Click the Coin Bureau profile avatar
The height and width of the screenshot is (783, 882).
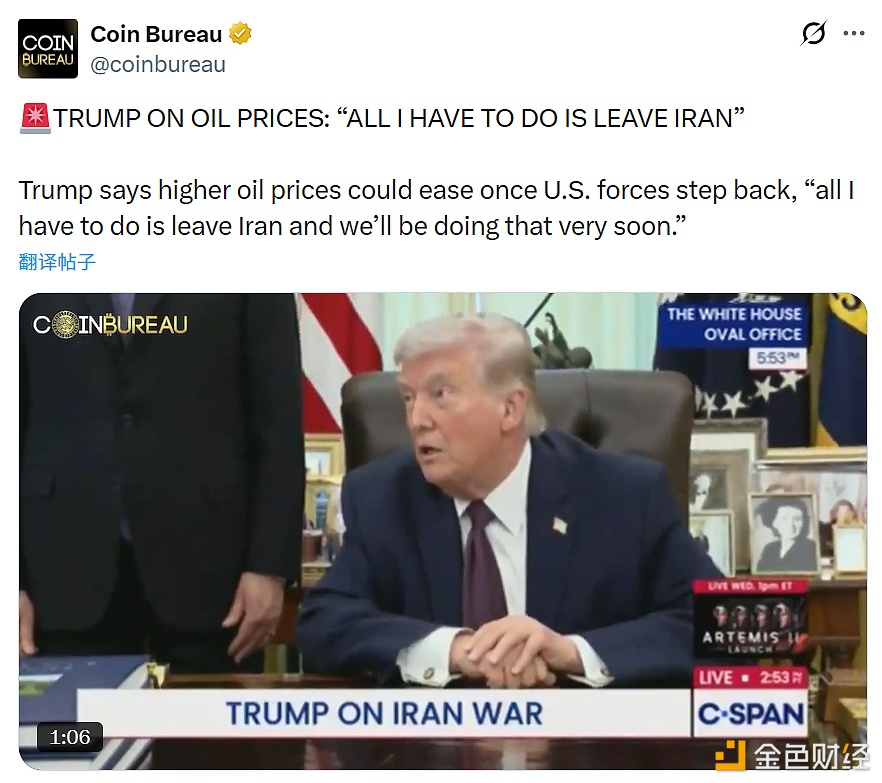point(48,49)
